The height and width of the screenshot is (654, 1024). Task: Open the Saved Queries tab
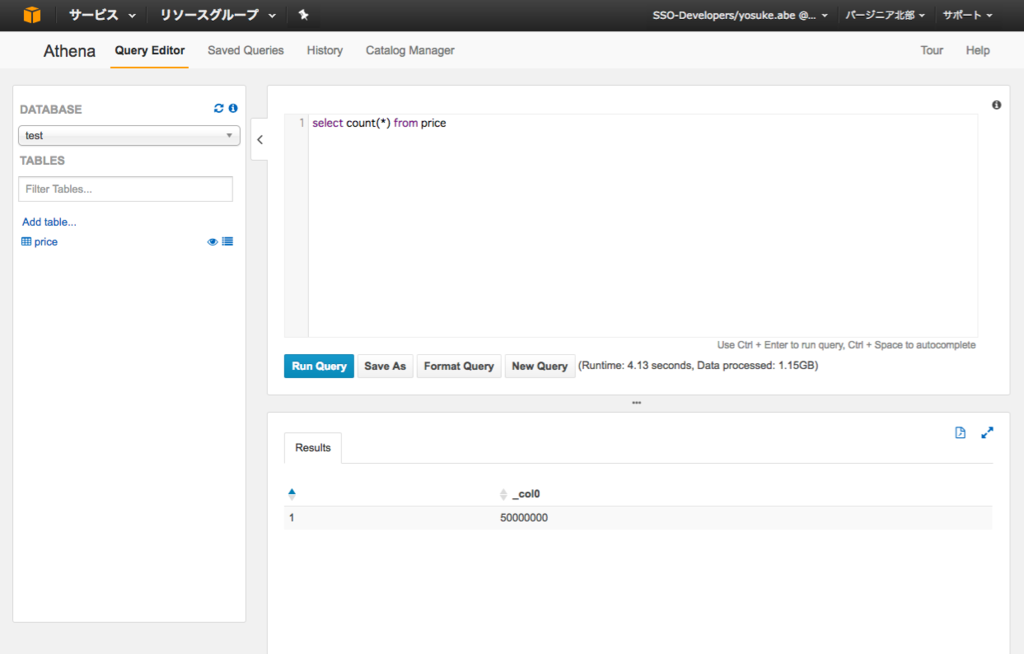click(246, 50)
